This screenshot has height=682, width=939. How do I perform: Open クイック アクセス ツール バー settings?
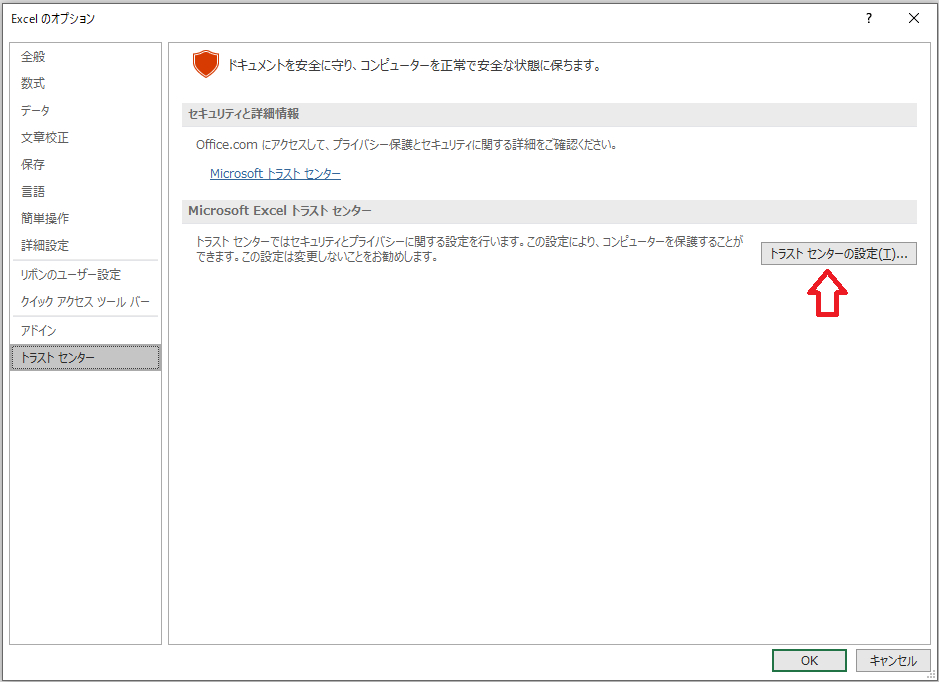coord(86,302)
